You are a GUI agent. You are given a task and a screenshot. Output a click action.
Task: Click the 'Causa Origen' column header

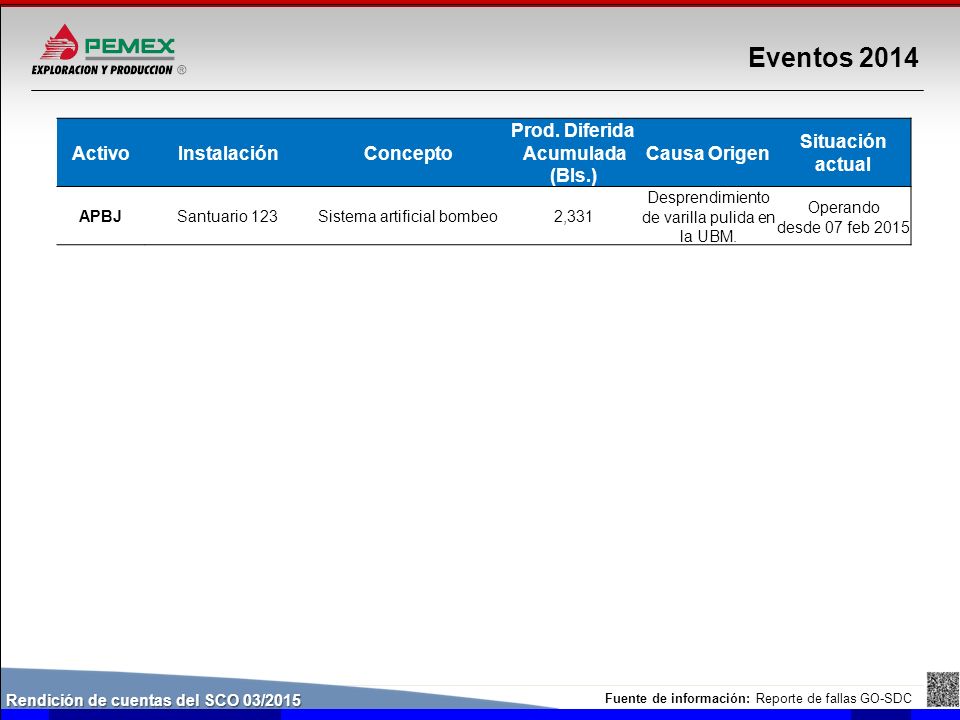707,153
